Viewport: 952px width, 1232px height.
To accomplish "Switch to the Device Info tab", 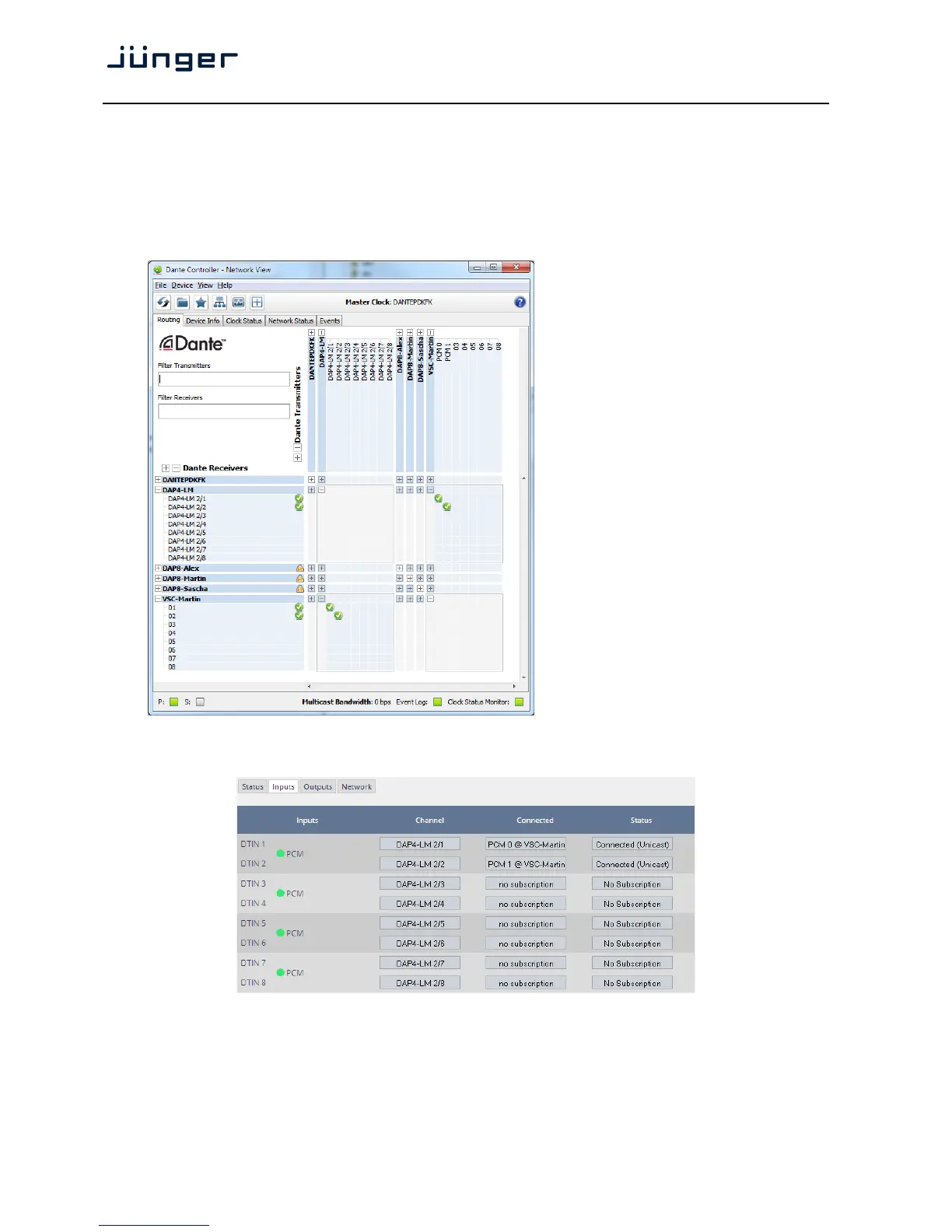I will click(x=202, y=320).
